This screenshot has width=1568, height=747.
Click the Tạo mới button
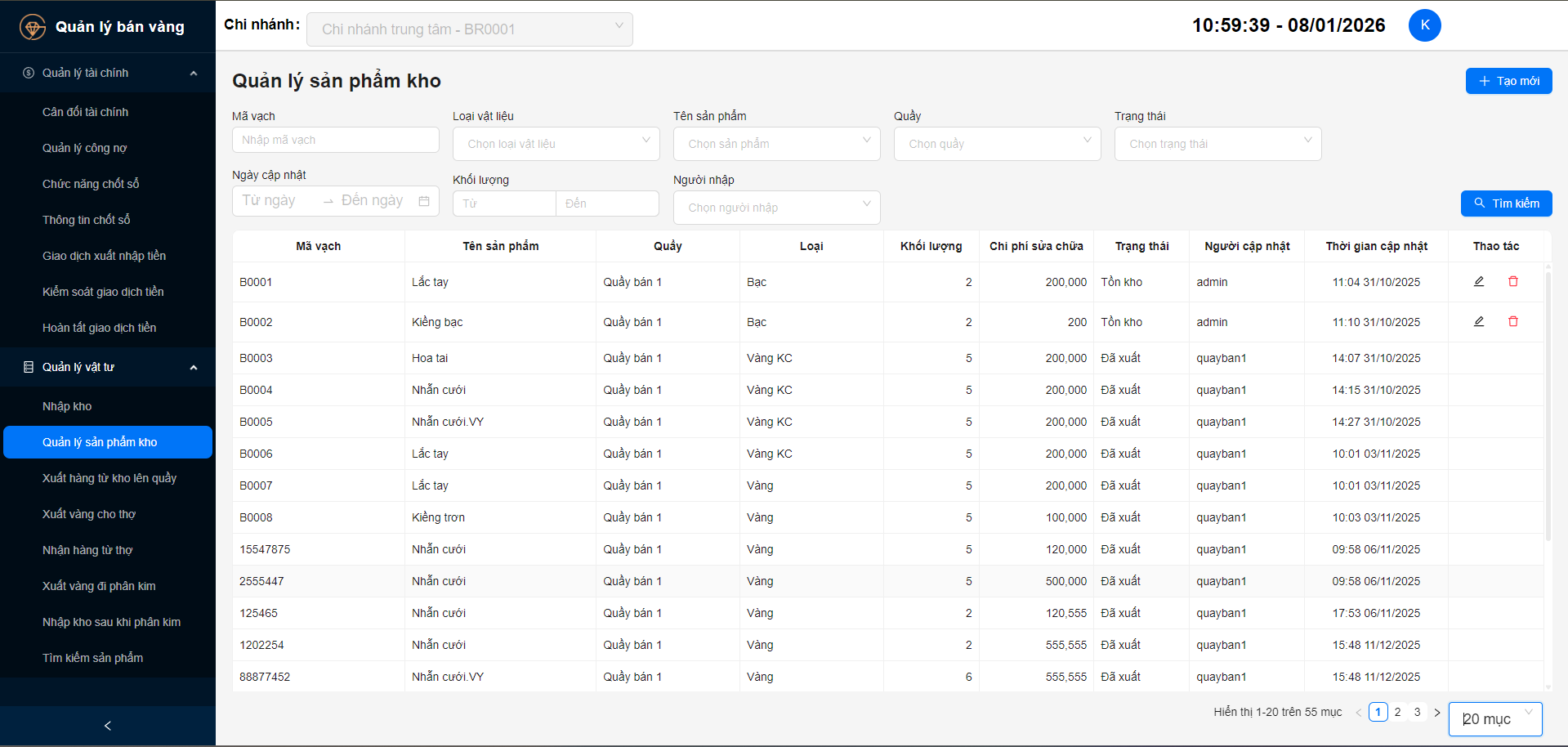click(x=1508, y=81)
